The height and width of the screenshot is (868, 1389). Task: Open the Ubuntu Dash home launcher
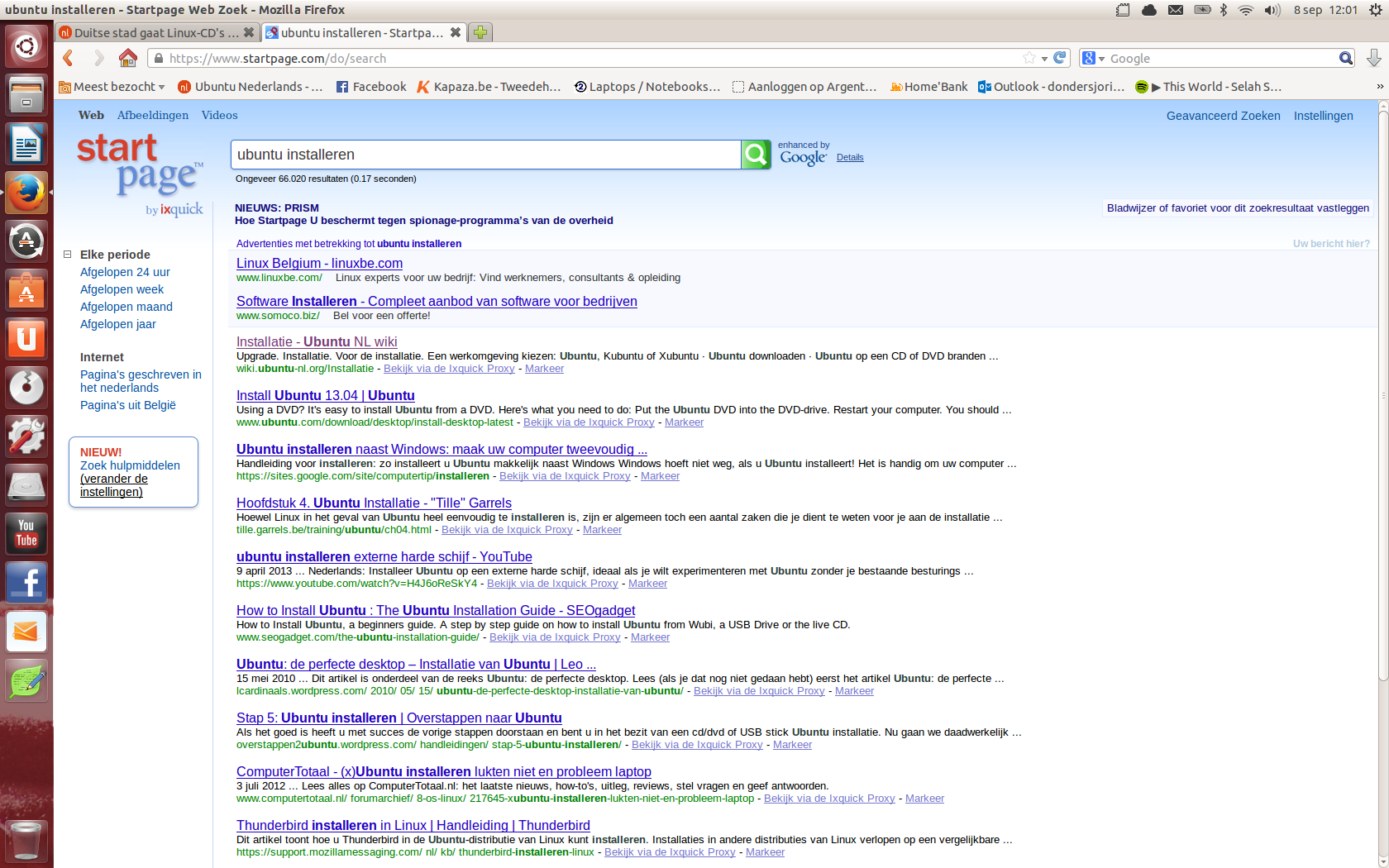pyautogui.click(x=26, y=46)
